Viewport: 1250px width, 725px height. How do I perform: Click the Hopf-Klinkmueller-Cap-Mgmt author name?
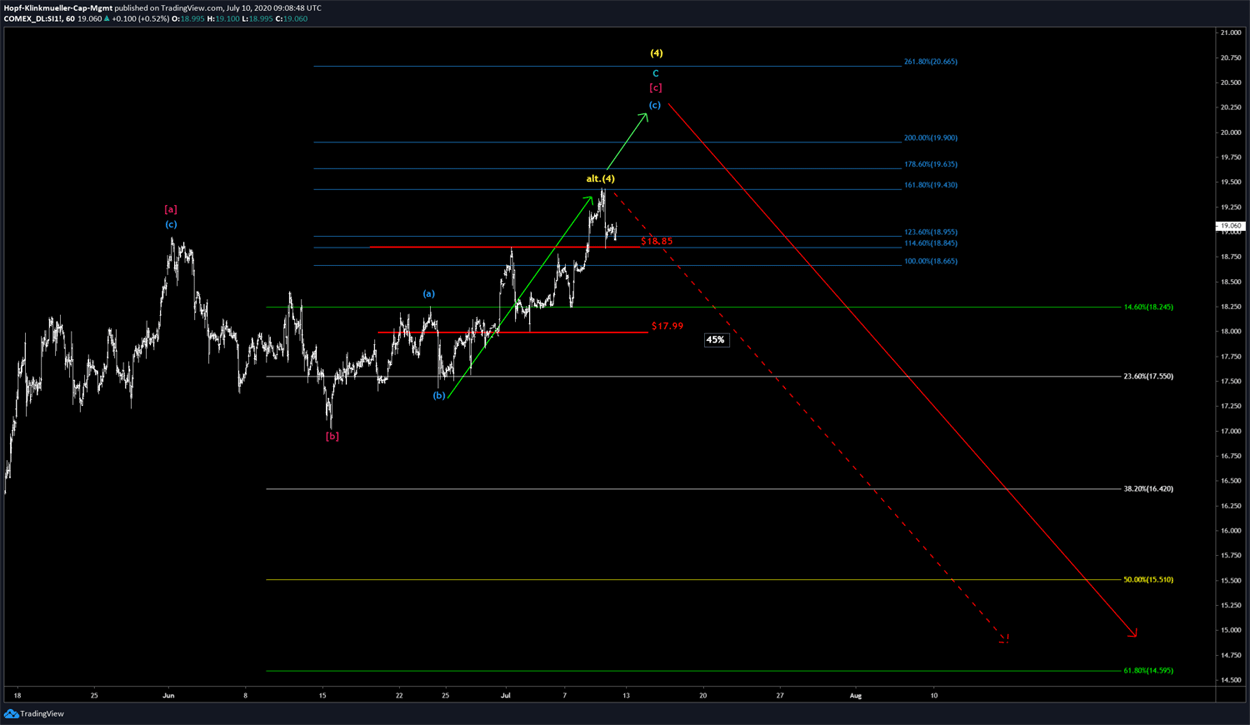(58, 7)
